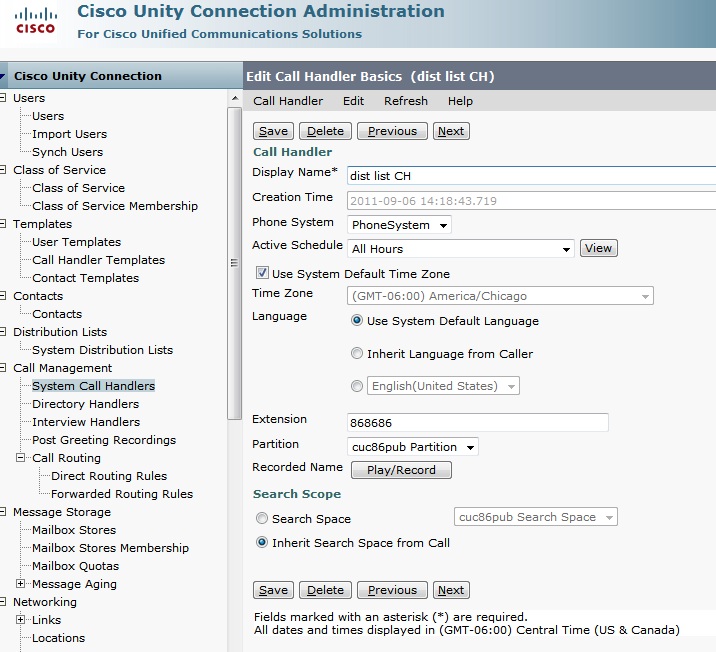This screenshot has width=716, height=652.
Task: Open User Templates in the tree
Action: [x=77, y=242]
